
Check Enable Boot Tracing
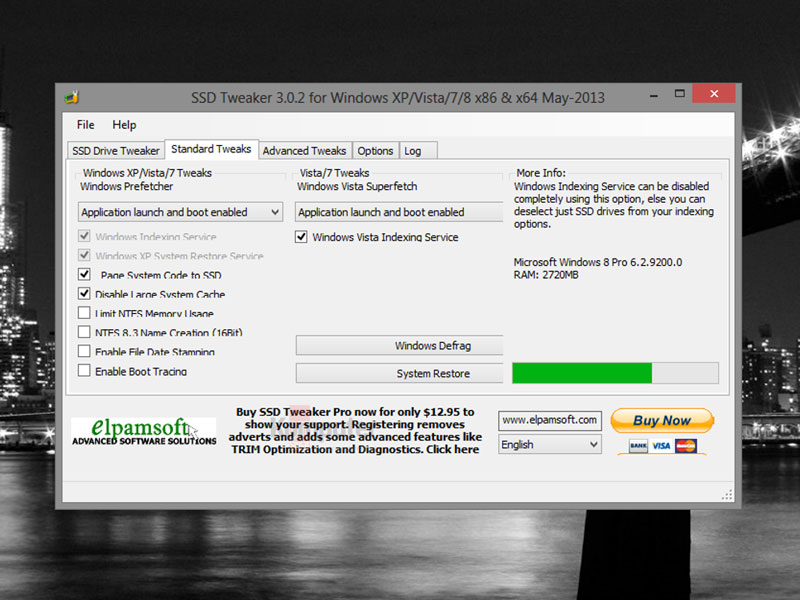click(x=84, y=370)
